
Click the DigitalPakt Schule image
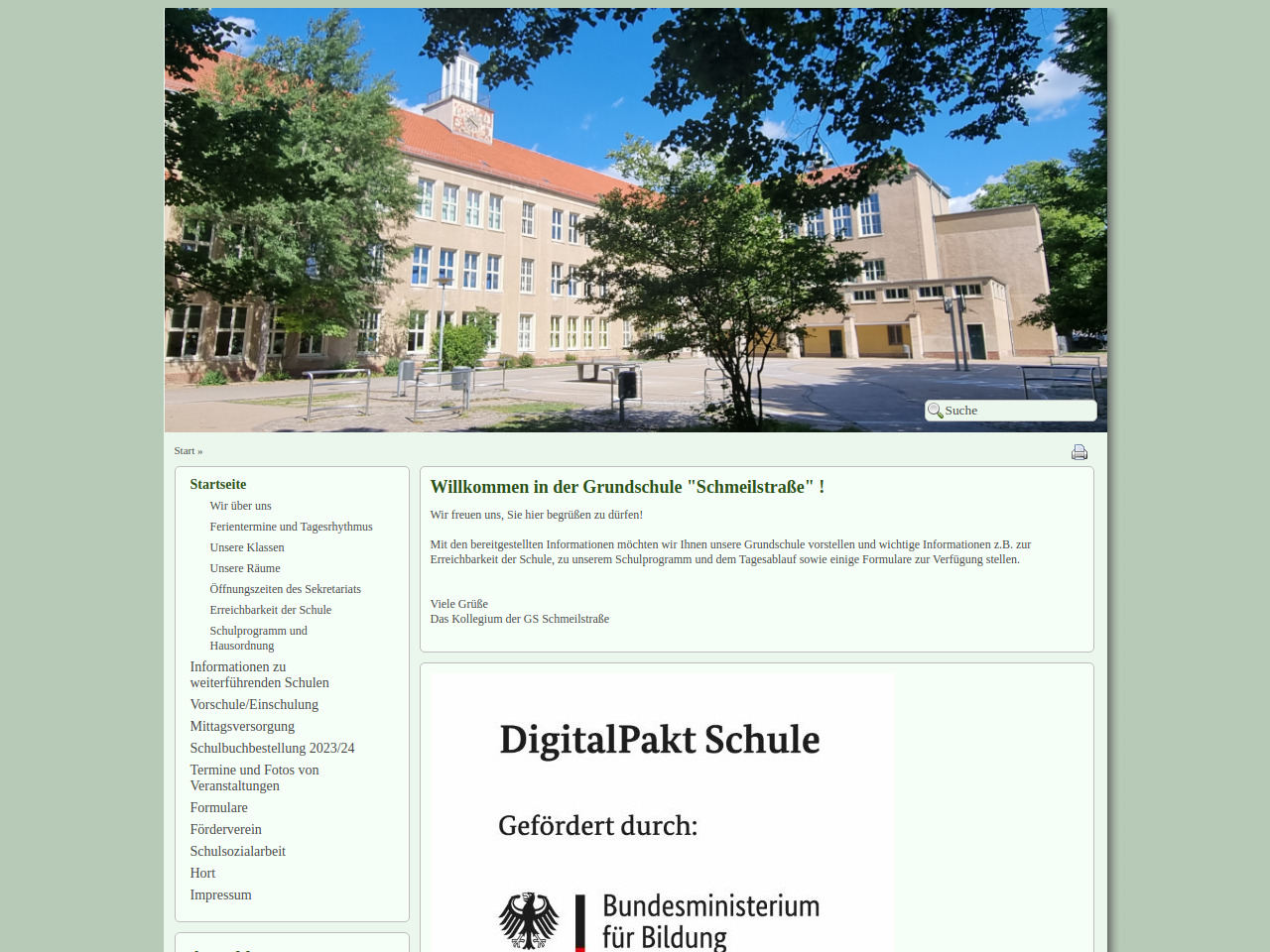(662, 813)
